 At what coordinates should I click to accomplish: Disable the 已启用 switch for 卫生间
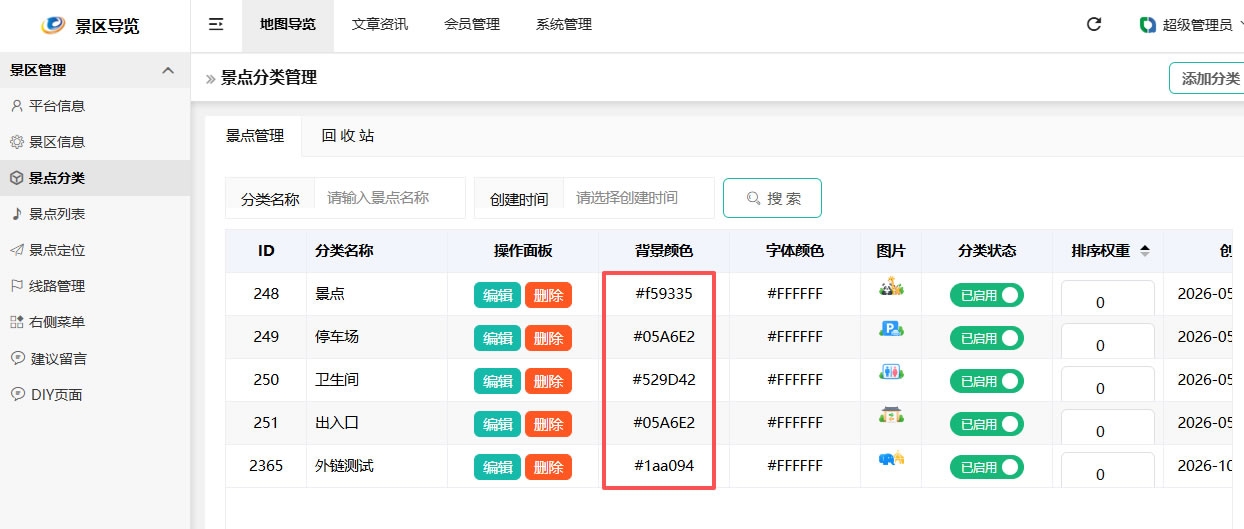[x=986, y=381]
